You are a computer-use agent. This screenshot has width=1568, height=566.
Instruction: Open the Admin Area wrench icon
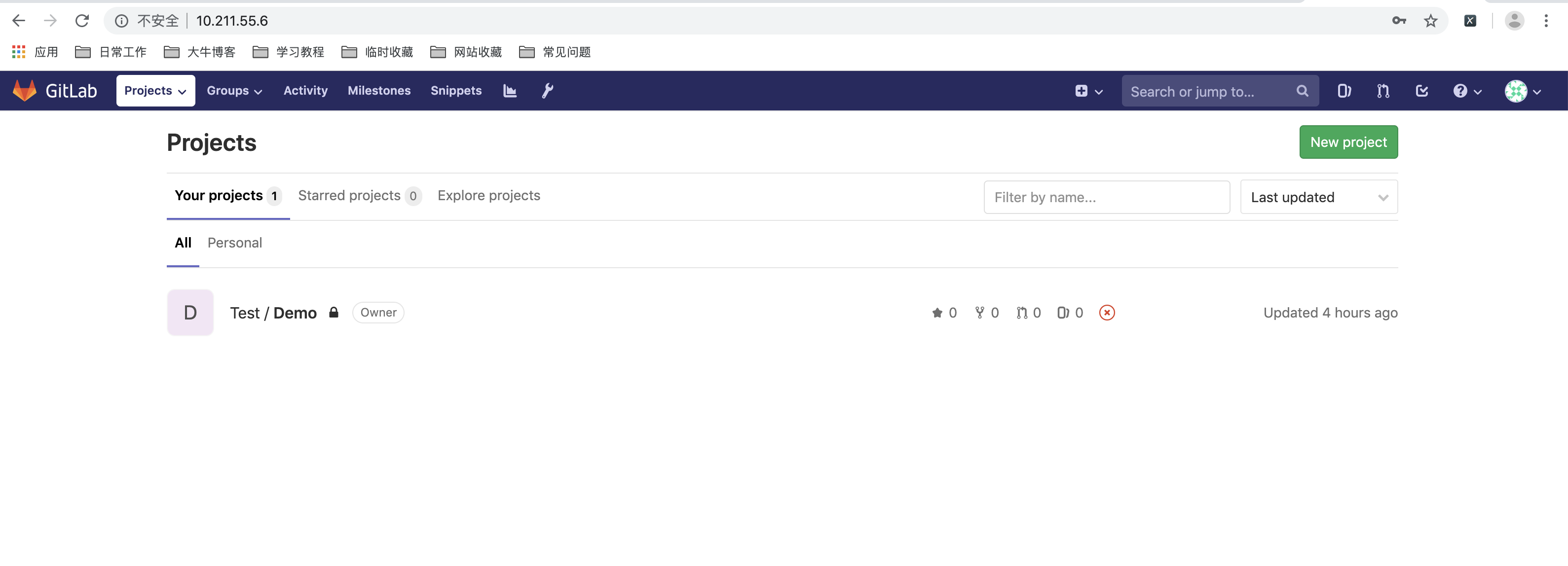tap(547, 91)
